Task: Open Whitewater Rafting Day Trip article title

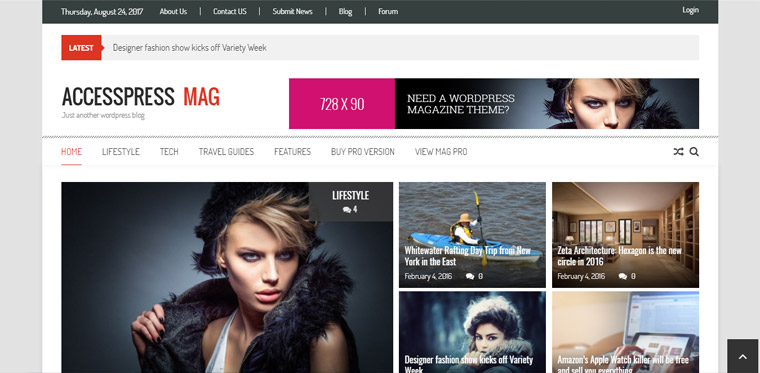Action: 467,256
